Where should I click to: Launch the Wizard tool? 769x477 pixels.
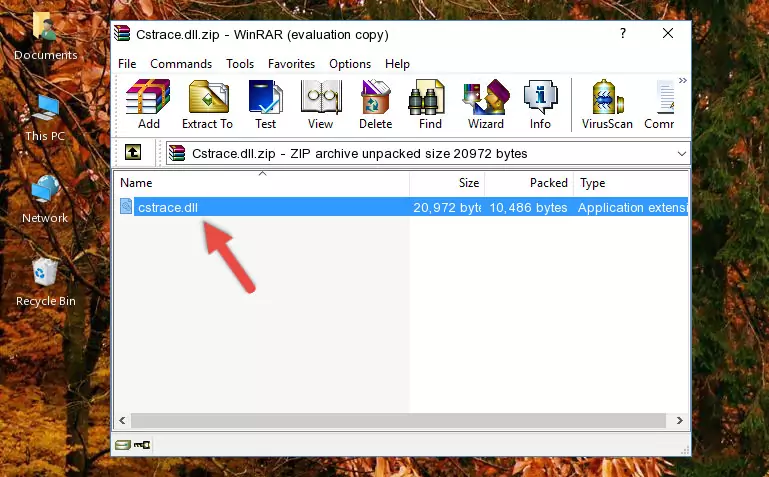point(486,104)
